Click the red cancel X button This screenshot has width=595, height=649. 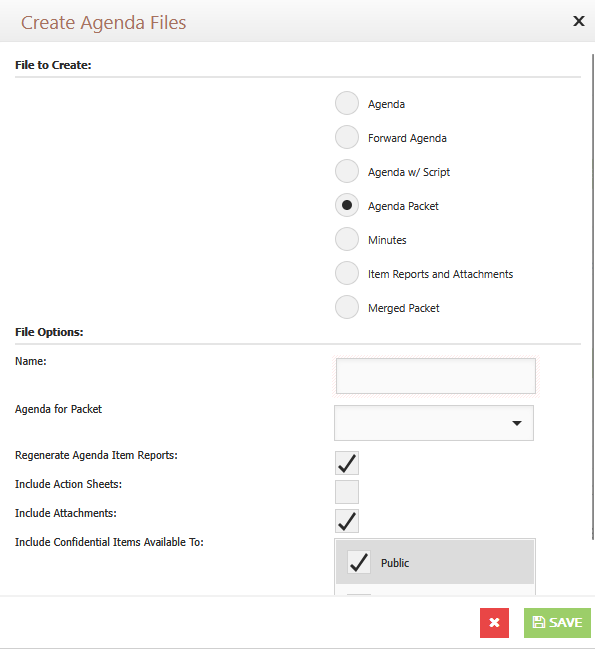point(494,623)
